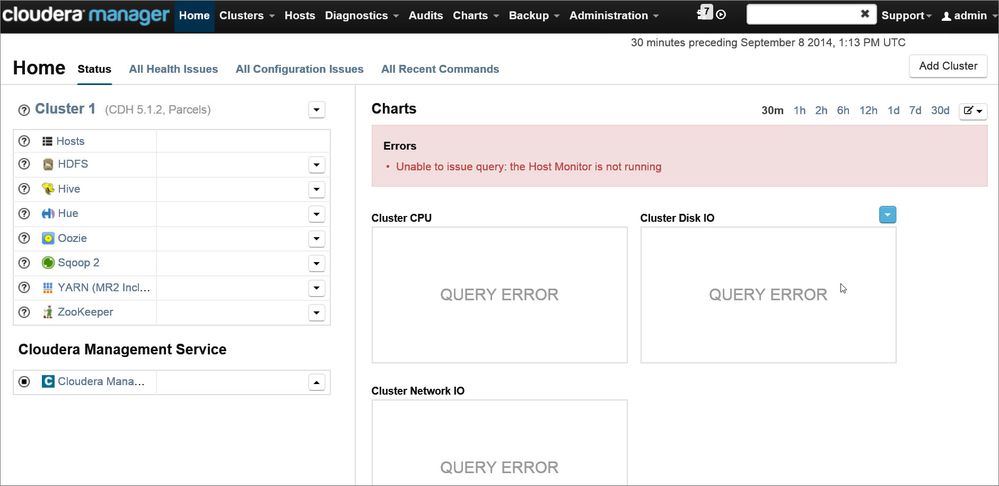This screenshot has height=486, width=999.
Task: Switch to All Configuration Issues tab
Action: (299, 69)
